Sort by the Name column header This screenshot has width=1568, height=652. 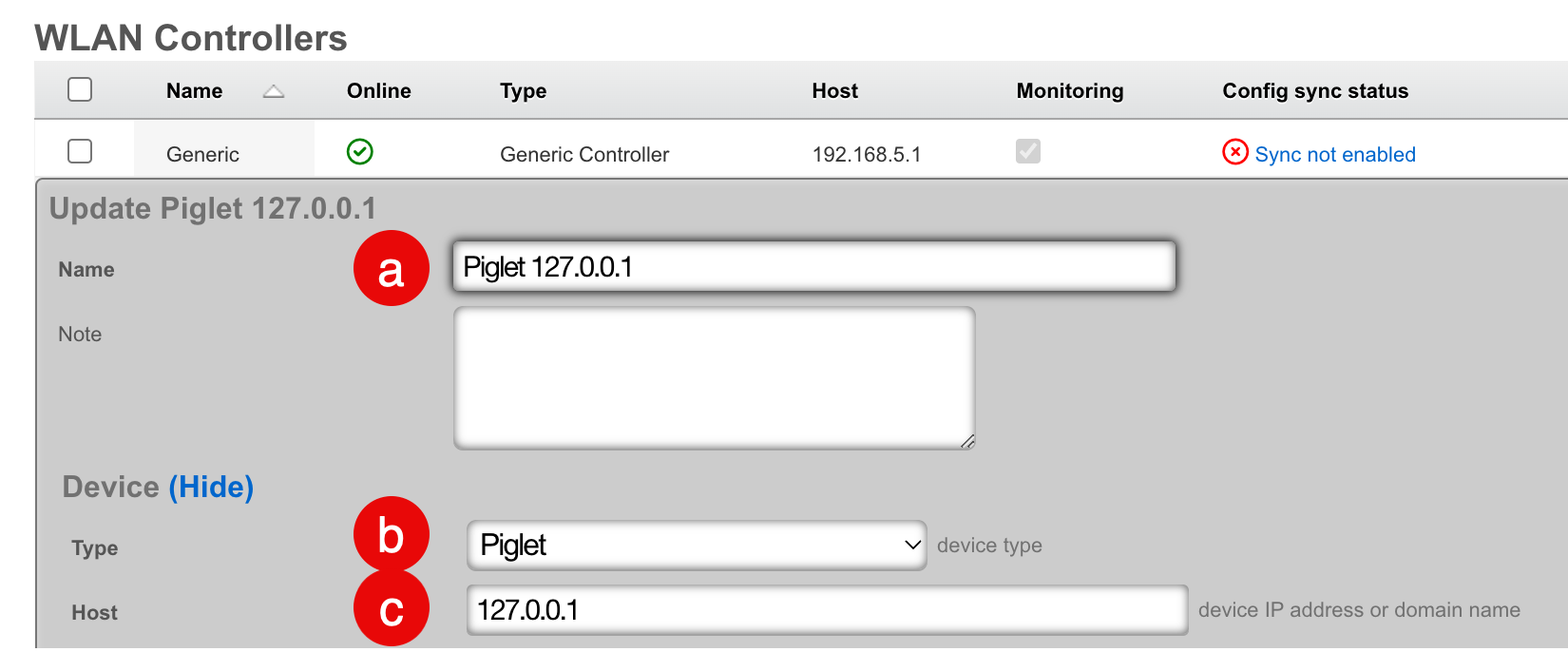(x=194, y=91)
